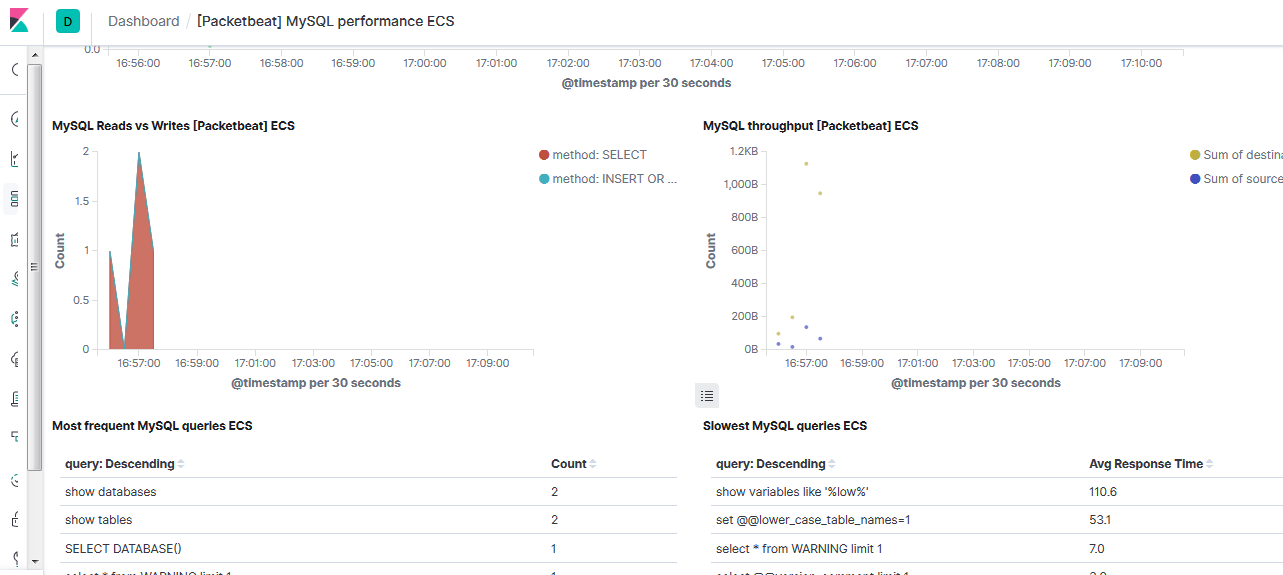Sort Most frequent queries by Count
The image size is (1283, 575).
pos(593,464)
